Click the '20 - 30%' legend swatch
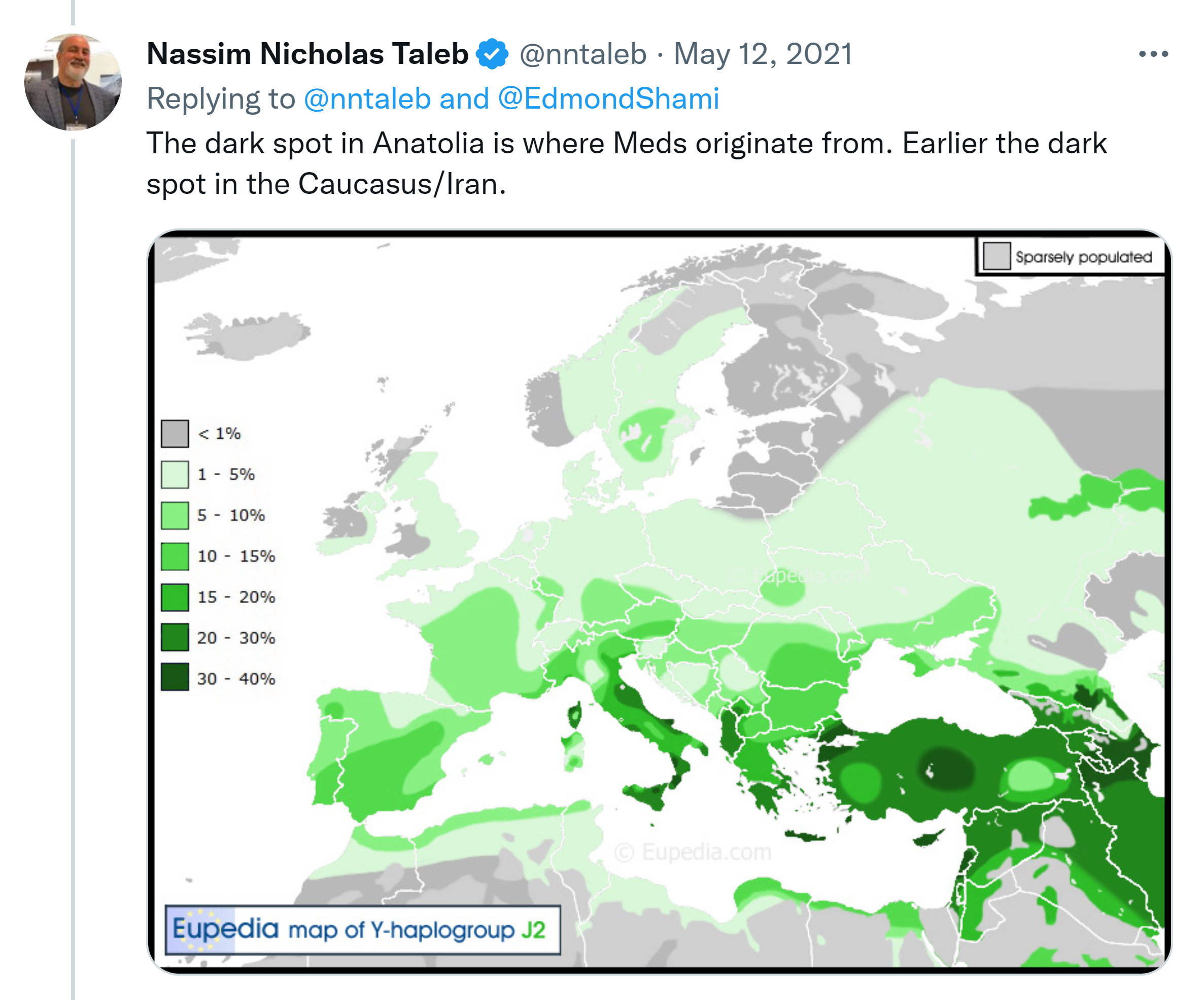This screenshot has height=1000, width=1204. 175,638
